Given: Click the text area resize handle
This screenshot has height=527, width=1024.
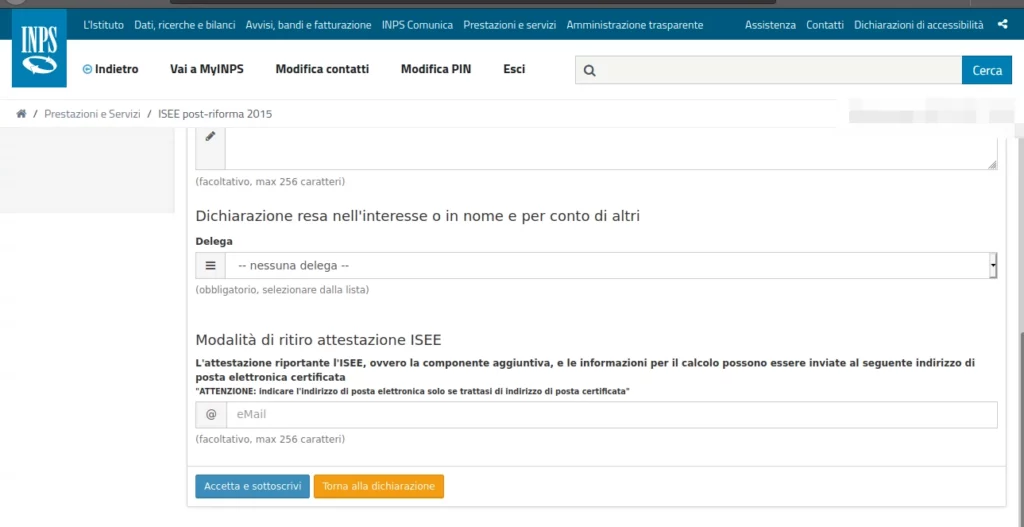Looking at the screenshot, I should (x=993, y=165).
